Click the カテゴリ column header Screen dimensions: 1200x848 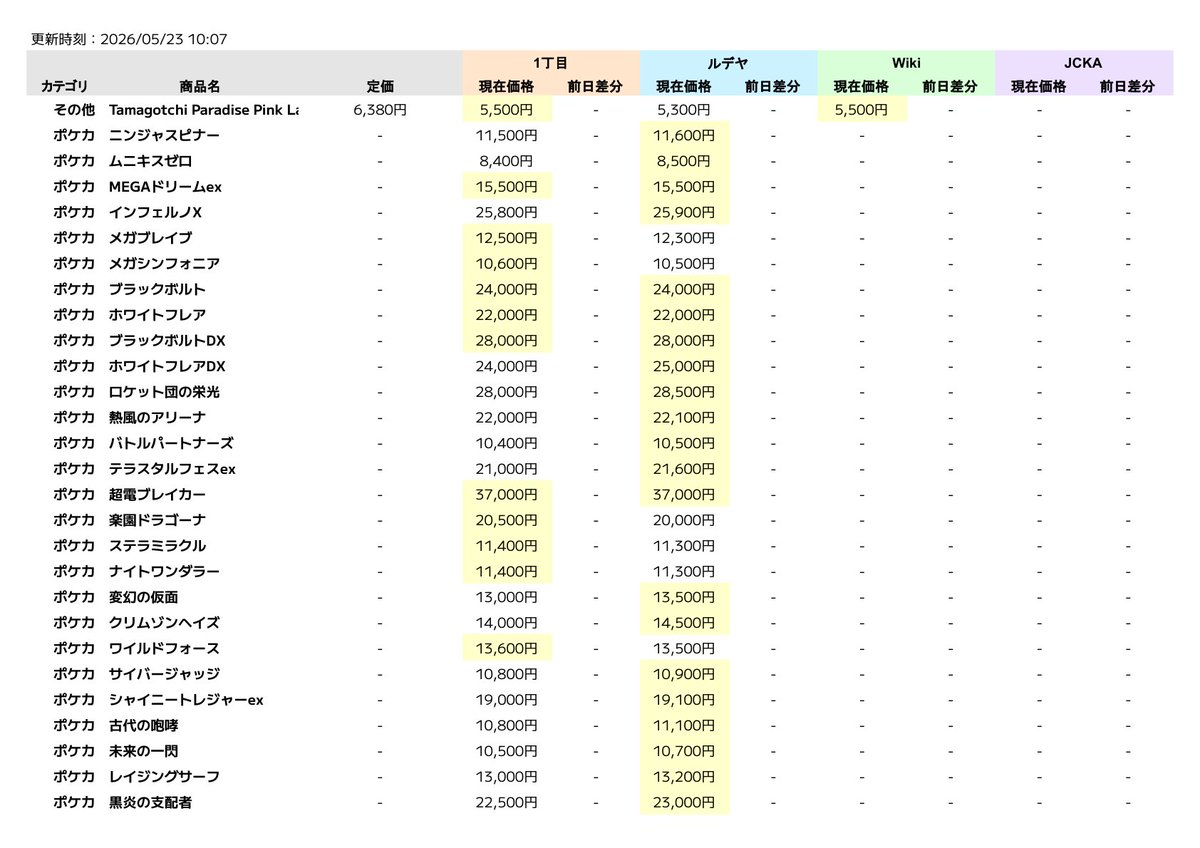[x=65, y=87]
